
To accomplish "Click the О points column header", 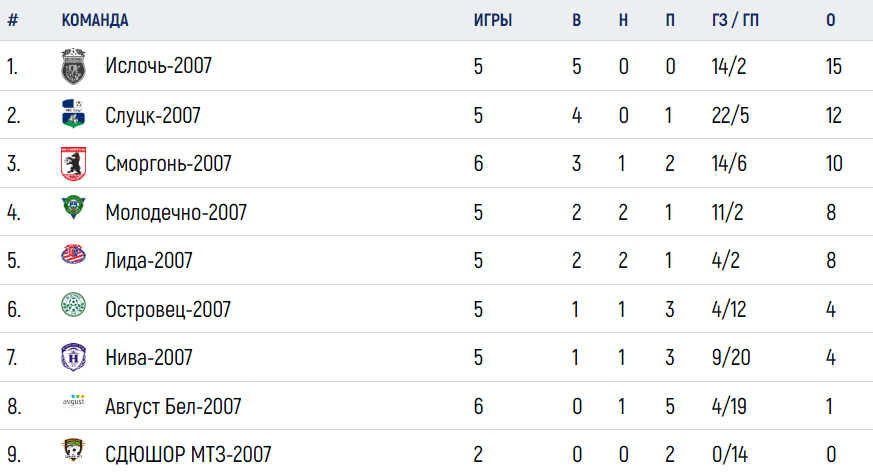I will coord(831,21).
